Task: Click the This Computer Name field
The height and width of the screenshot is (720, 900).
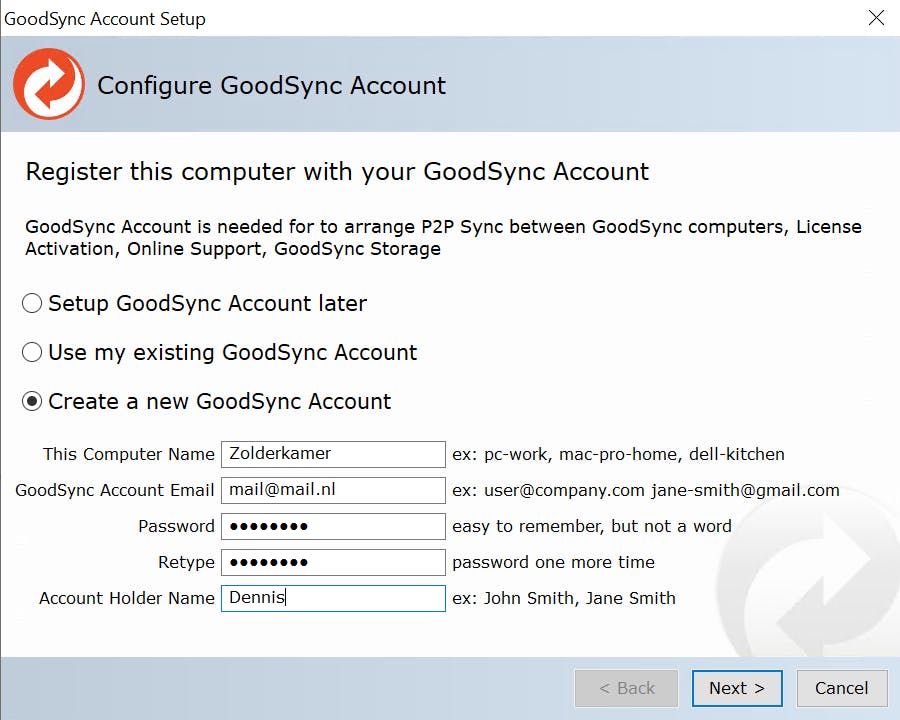Action: (x=332, y=454)
